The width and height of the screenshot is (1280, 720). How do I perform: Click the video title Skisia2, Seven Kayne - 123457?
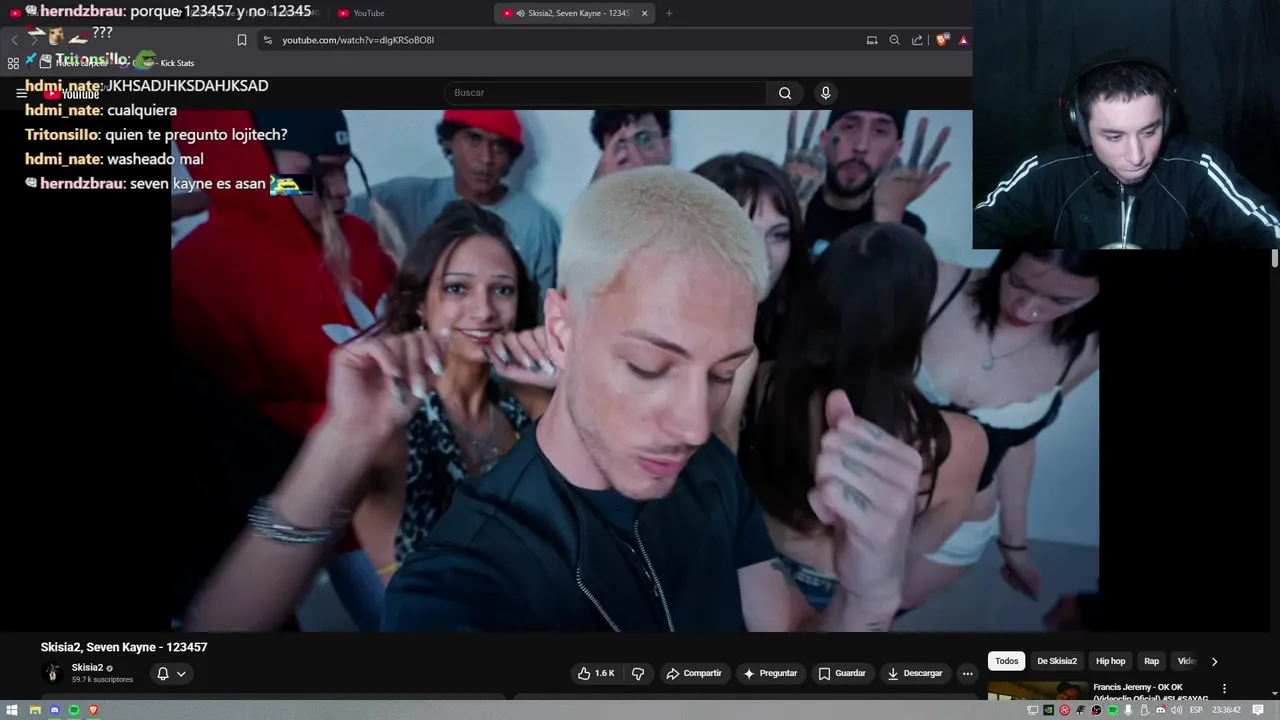(x=124, y=647)
